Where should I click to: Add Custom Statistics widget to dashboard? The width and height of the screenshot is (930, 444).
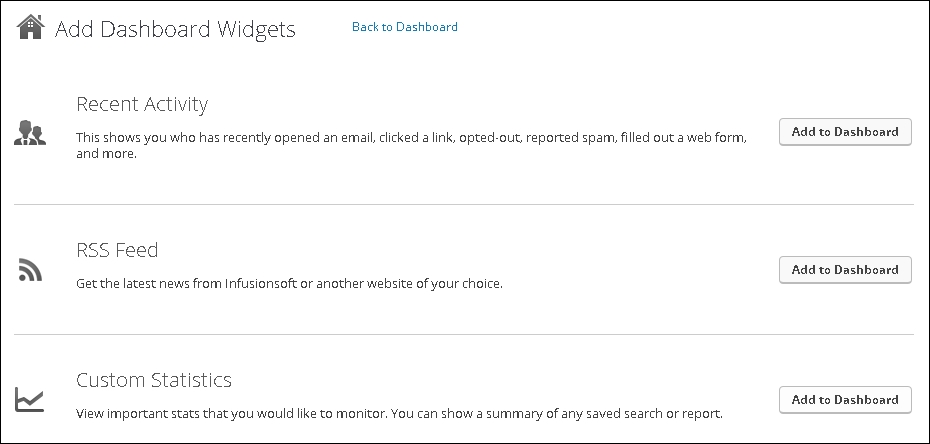pos(845,400)
